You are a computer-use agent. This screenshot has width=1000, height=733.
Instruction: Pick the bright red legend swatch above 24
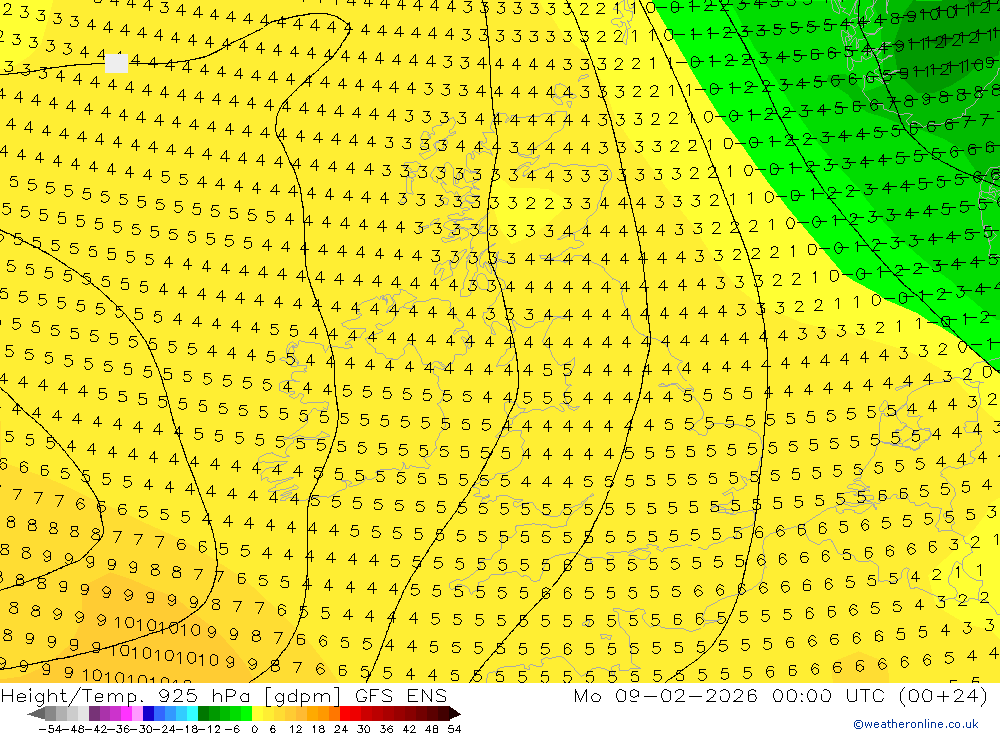345,714
